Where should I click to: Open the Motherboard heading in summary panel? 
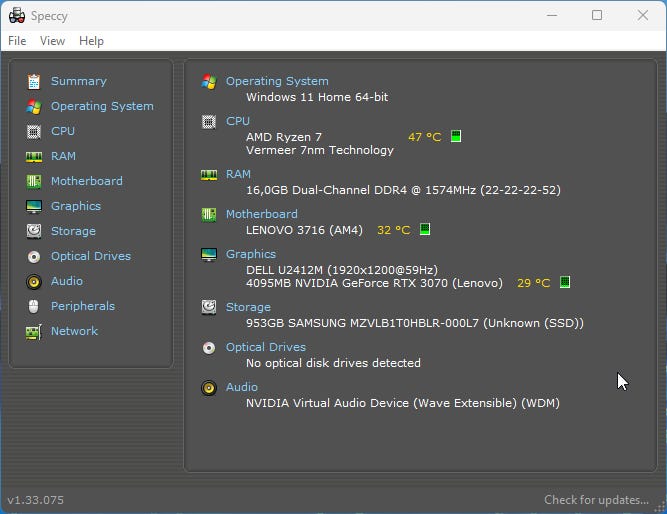(x=261, y=214)
